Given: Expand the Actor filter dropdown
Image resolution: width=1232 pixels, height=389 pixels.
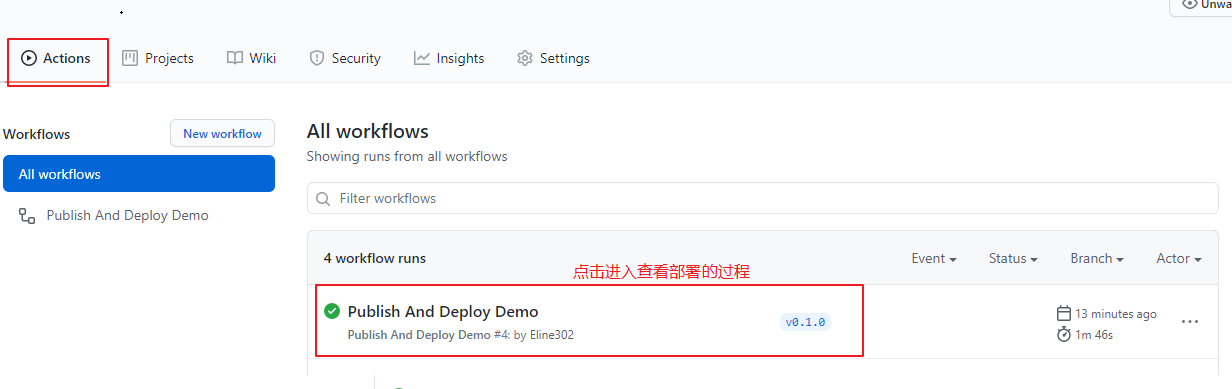Looking at the screenshot, I should pyautogui.click(x=1179, y=258).
